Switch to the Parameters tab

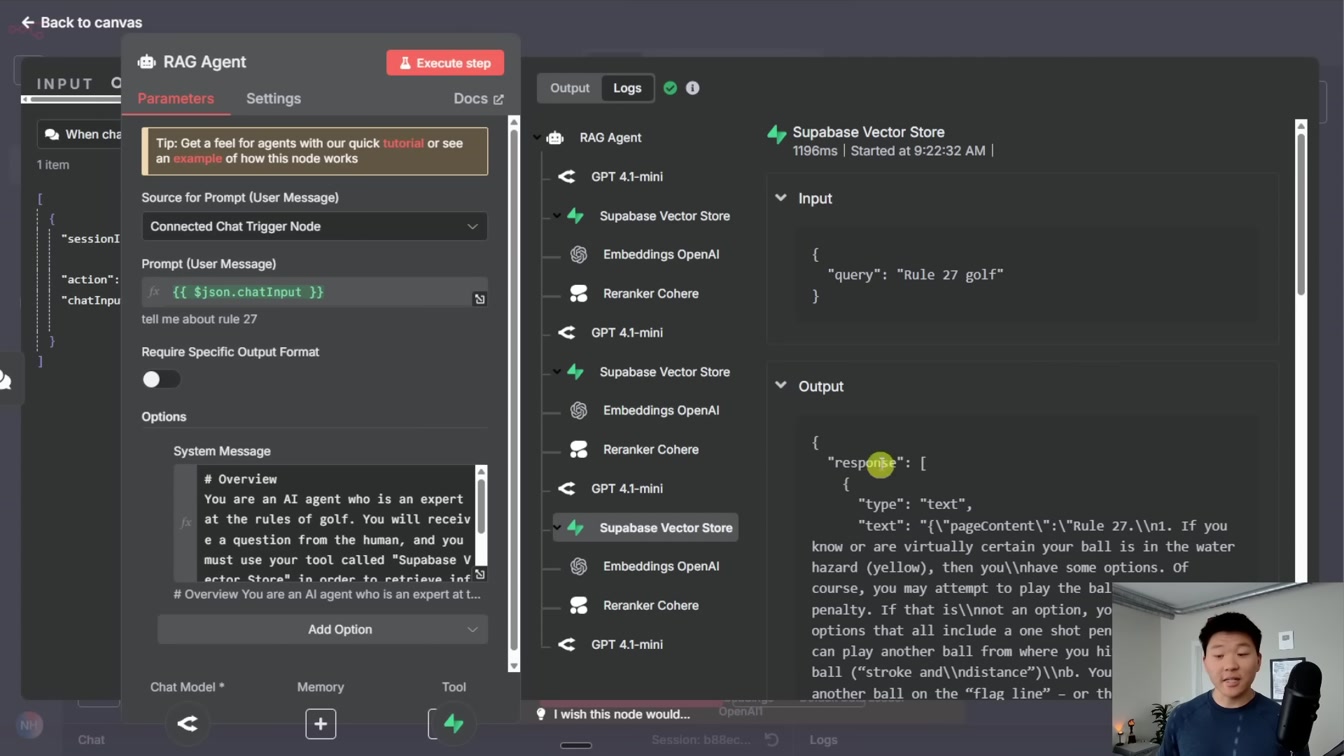coord(176,99)
